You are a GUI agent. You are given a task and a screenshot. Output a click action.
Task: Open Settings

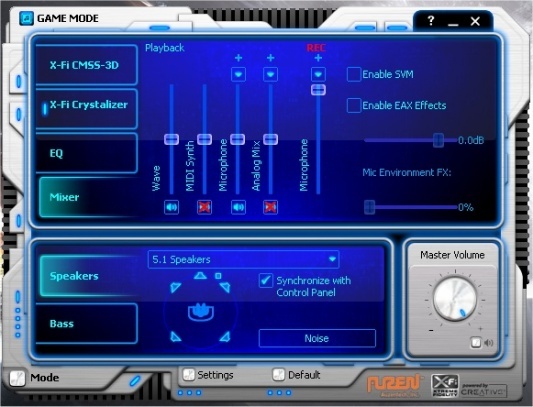(208, 375)
